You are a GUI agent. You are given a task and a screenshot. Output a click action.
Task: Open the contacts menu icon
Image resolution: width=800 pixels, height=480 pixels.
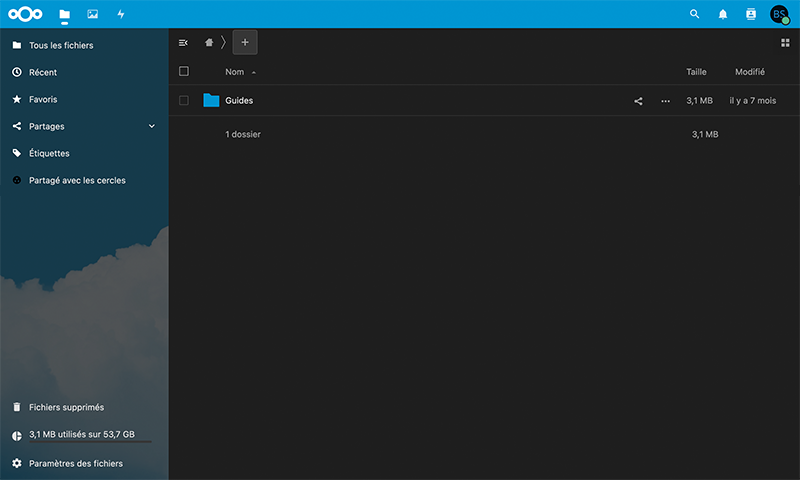pos(751,14)
